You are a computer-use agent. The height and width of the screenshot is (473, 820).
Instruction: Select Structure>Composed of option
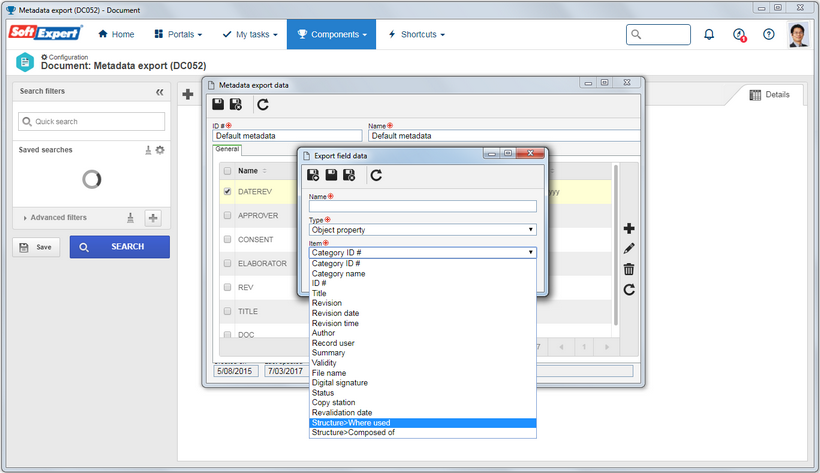pyautogui.click(x=423, y=433)
